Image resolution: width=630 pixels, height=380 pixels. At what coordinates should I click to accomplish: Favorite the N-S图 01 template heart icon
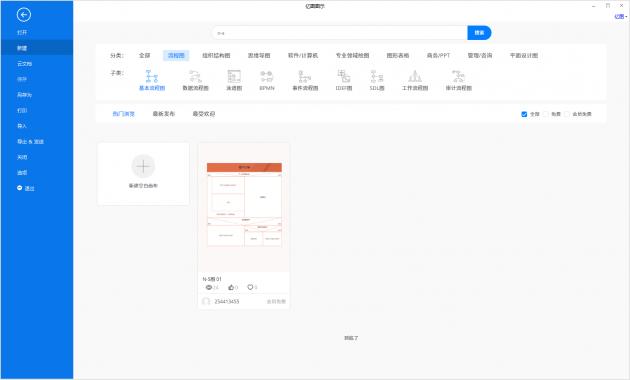point(250,287)
